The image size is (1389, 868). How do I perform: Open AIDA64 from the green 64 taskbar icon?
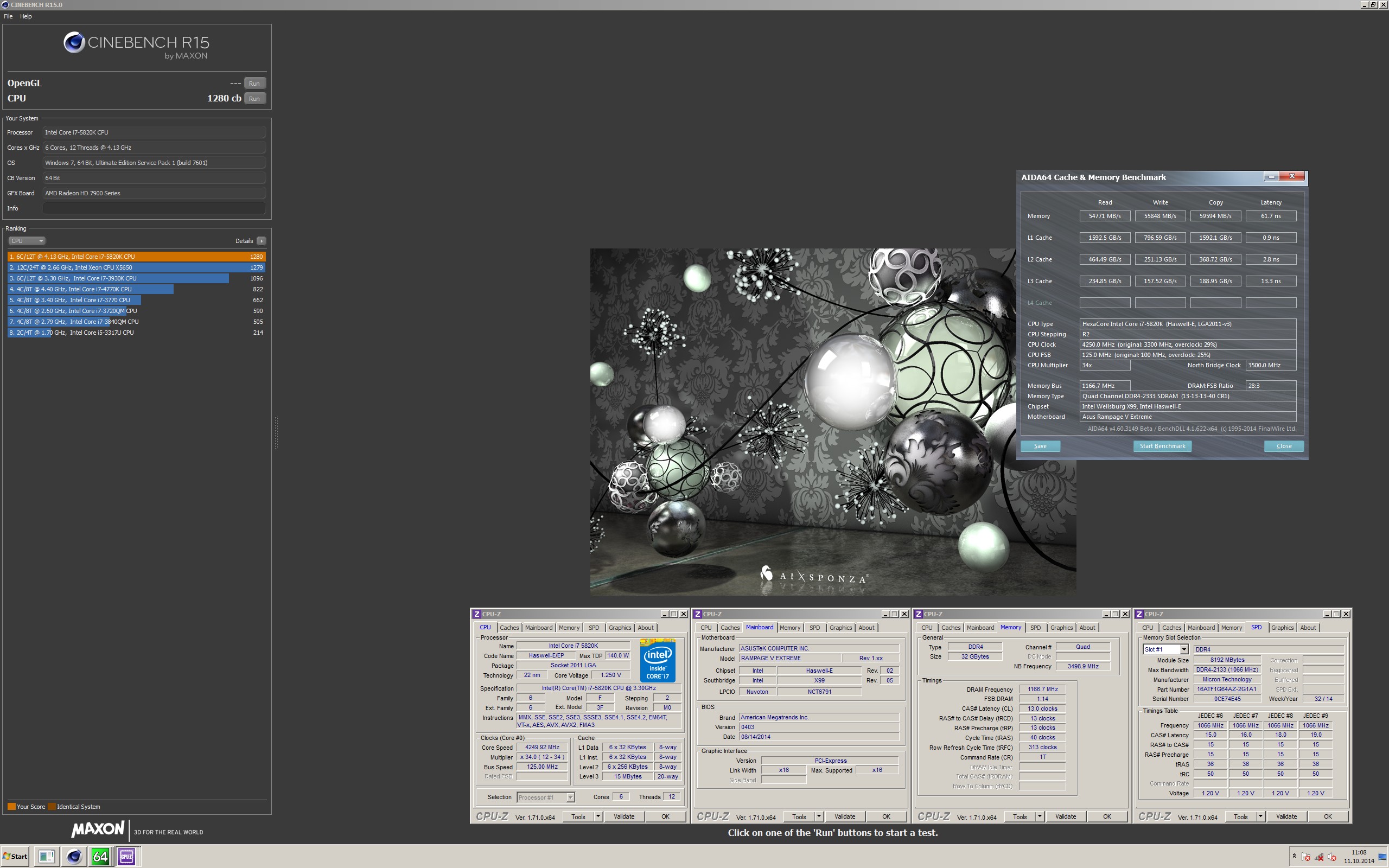point(100,856)
